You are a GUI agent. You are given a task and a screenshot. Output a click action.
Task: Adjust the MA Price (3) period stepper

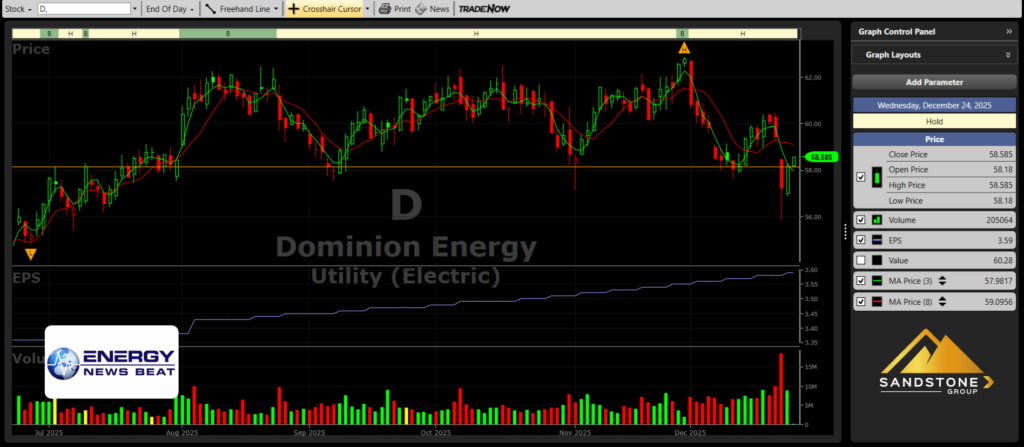(x=942, y=282)
